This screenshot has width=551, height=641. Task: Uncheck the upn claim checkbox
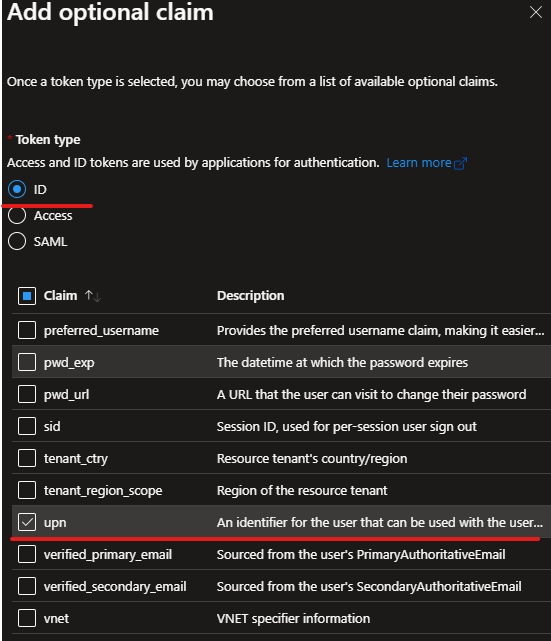27,522
